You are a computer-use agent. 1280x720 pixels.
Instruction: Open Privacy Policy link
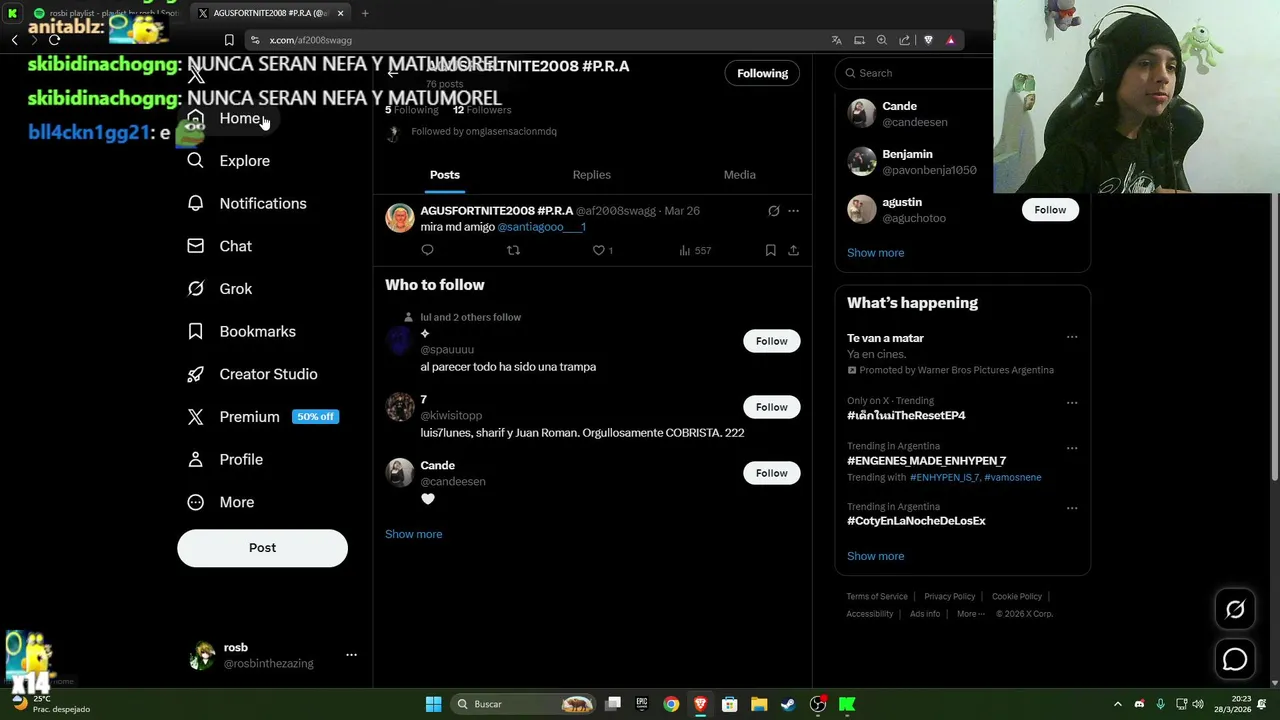pyautogui.click(x=949, y=597)
